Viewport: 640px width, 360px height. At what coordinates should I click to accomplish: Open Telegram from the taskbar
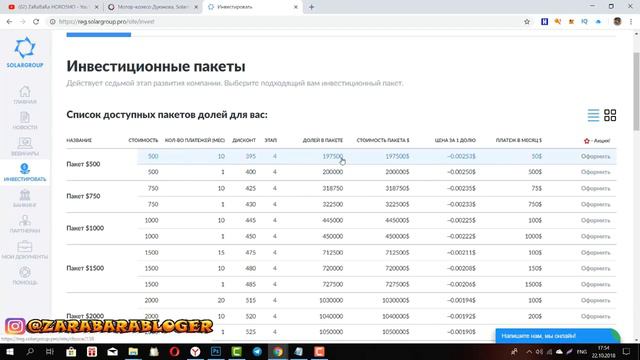pos(257,351)
